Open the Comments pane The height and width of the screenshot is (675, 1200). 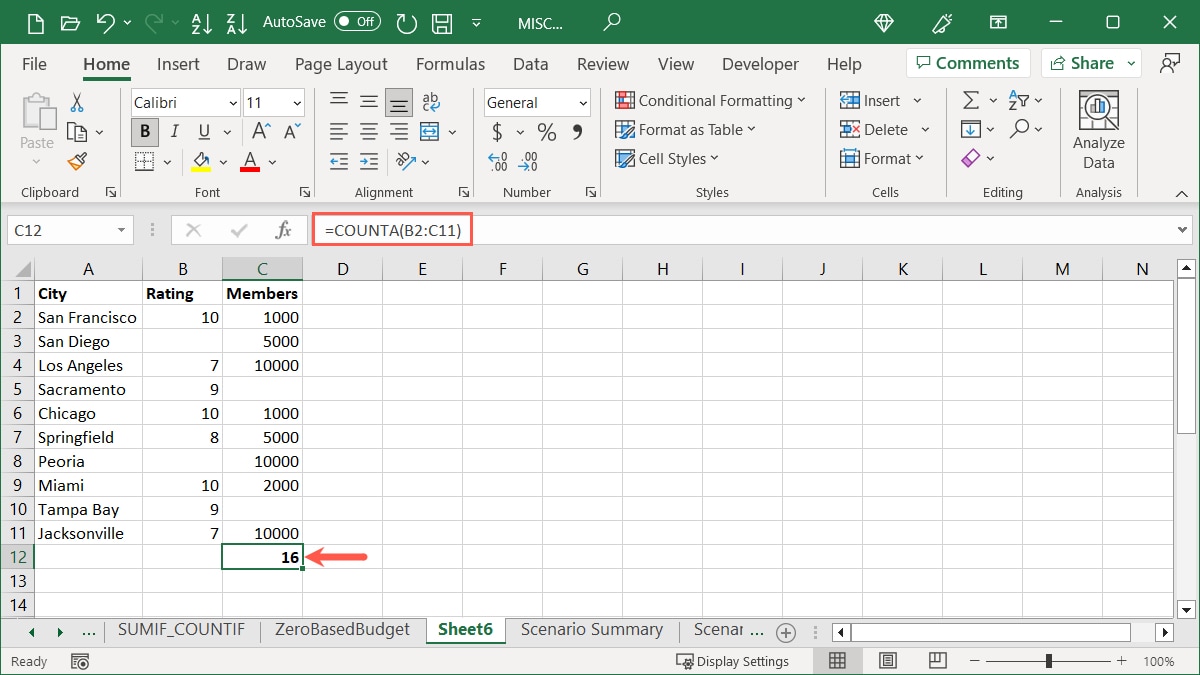(x=967, y=62)
